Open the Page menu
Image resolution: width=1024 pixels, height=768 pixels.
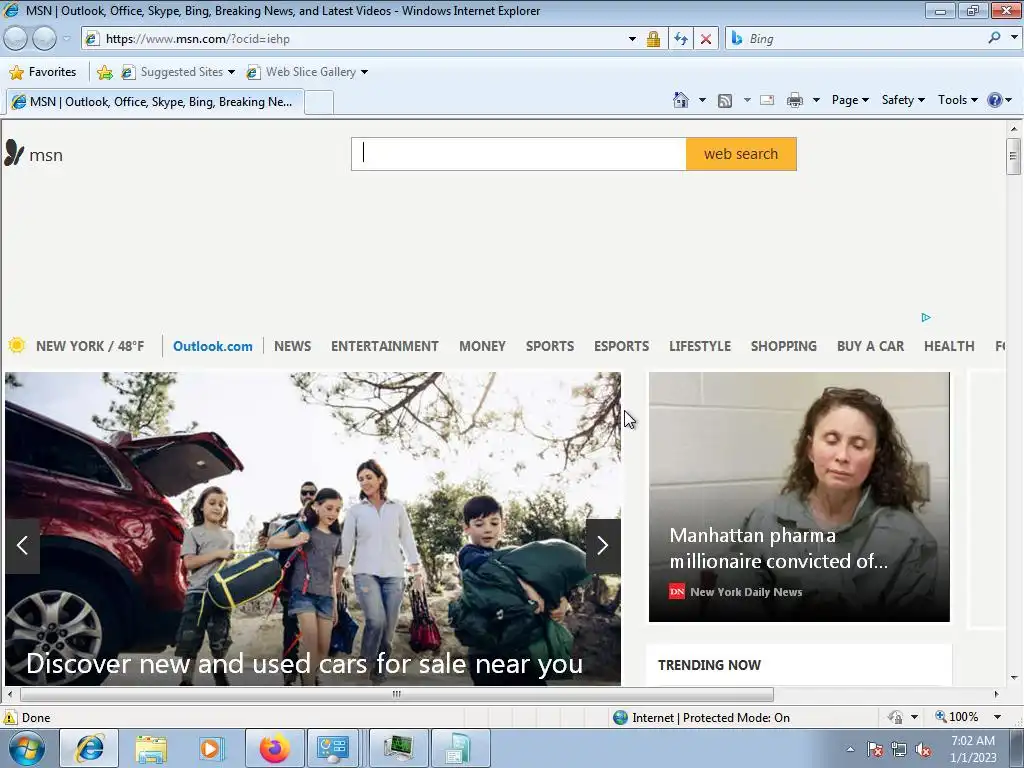coord(850,100)
